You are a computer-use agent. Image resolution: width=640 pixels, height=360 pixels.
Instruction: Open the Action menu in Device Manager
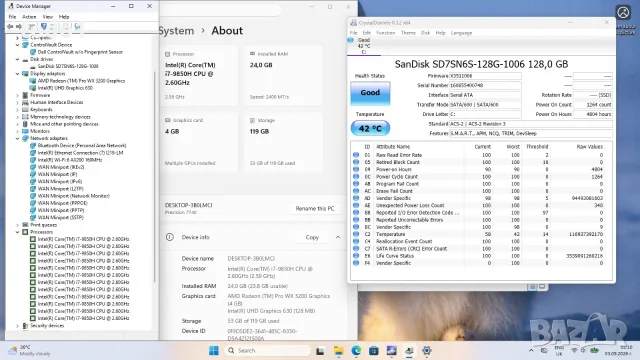tap(29, 17)
